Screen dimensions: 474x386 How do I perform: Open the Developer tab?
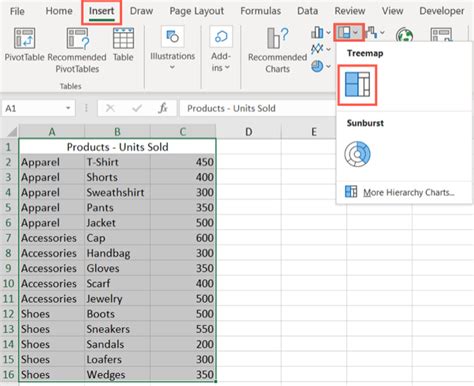point(442,11)
